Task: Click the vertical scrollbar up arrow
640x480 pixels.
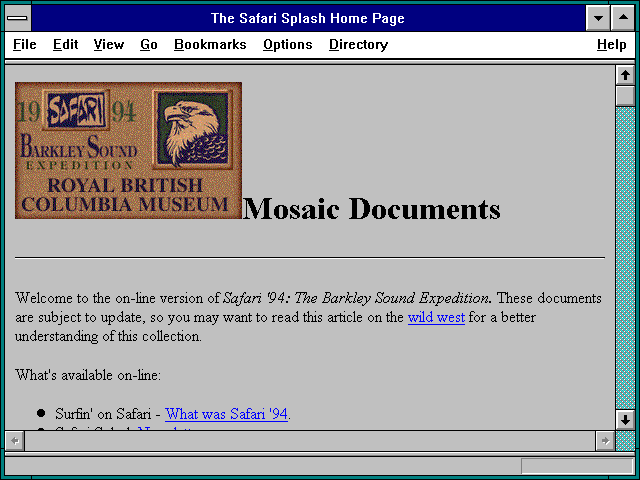Action: [x=625, y=75]
